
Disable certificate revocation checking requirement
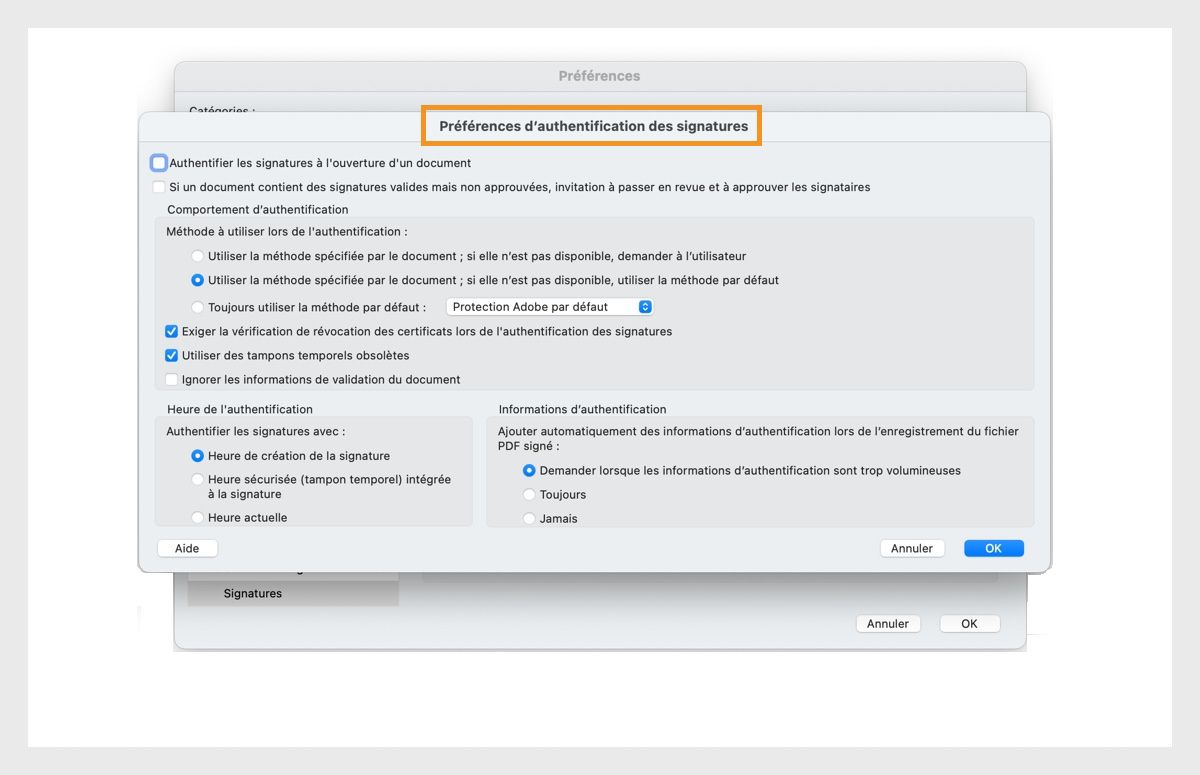[x=171, y=331]
